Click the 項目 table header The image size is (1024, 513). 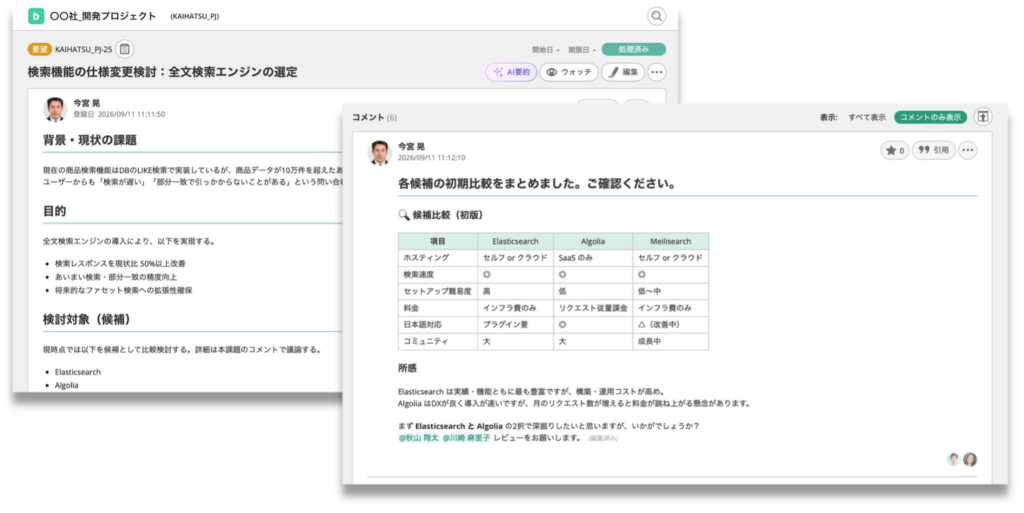point(438,241)
